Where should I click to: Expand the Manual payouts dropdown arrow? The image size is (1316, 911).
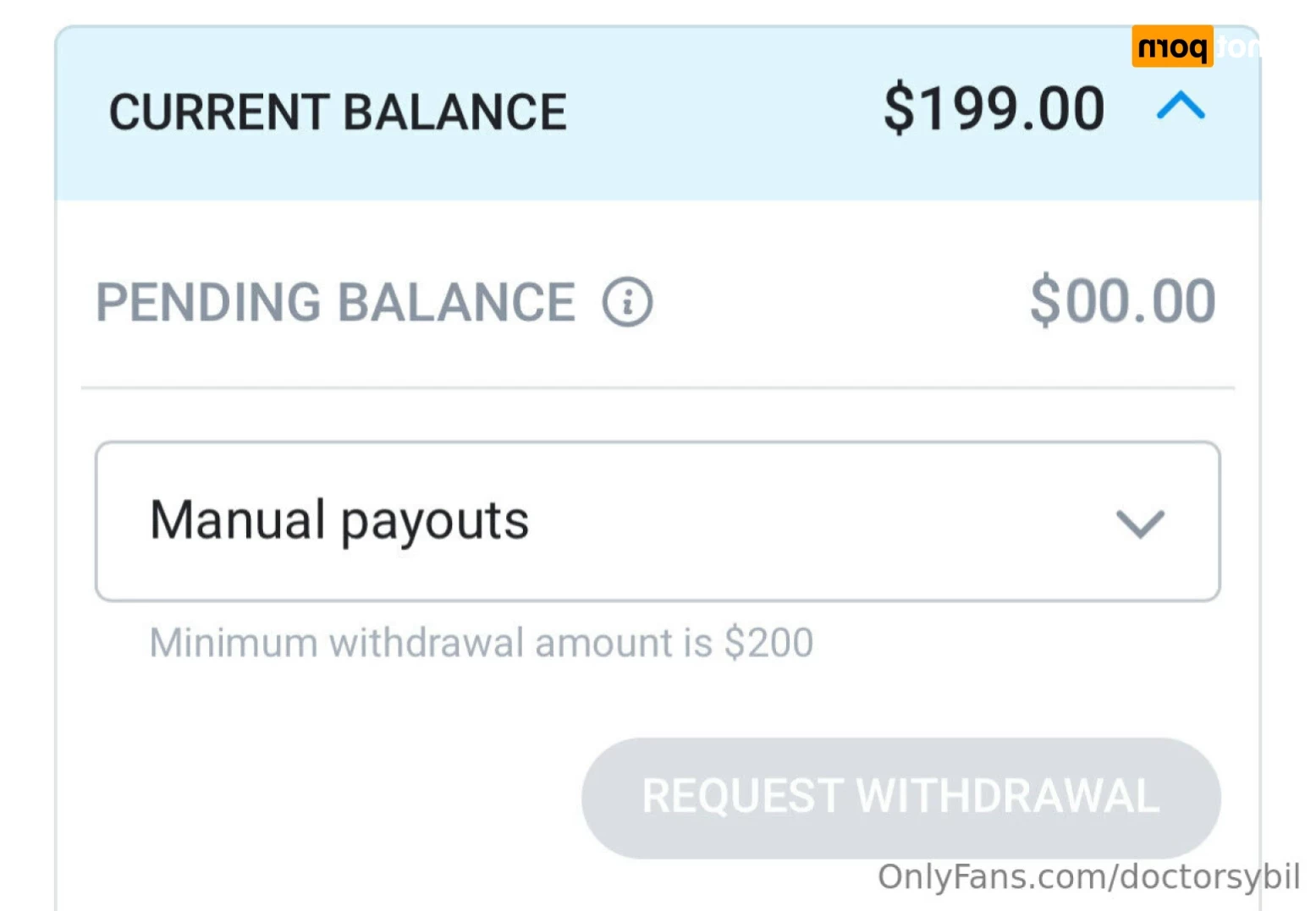point(1140,524)
